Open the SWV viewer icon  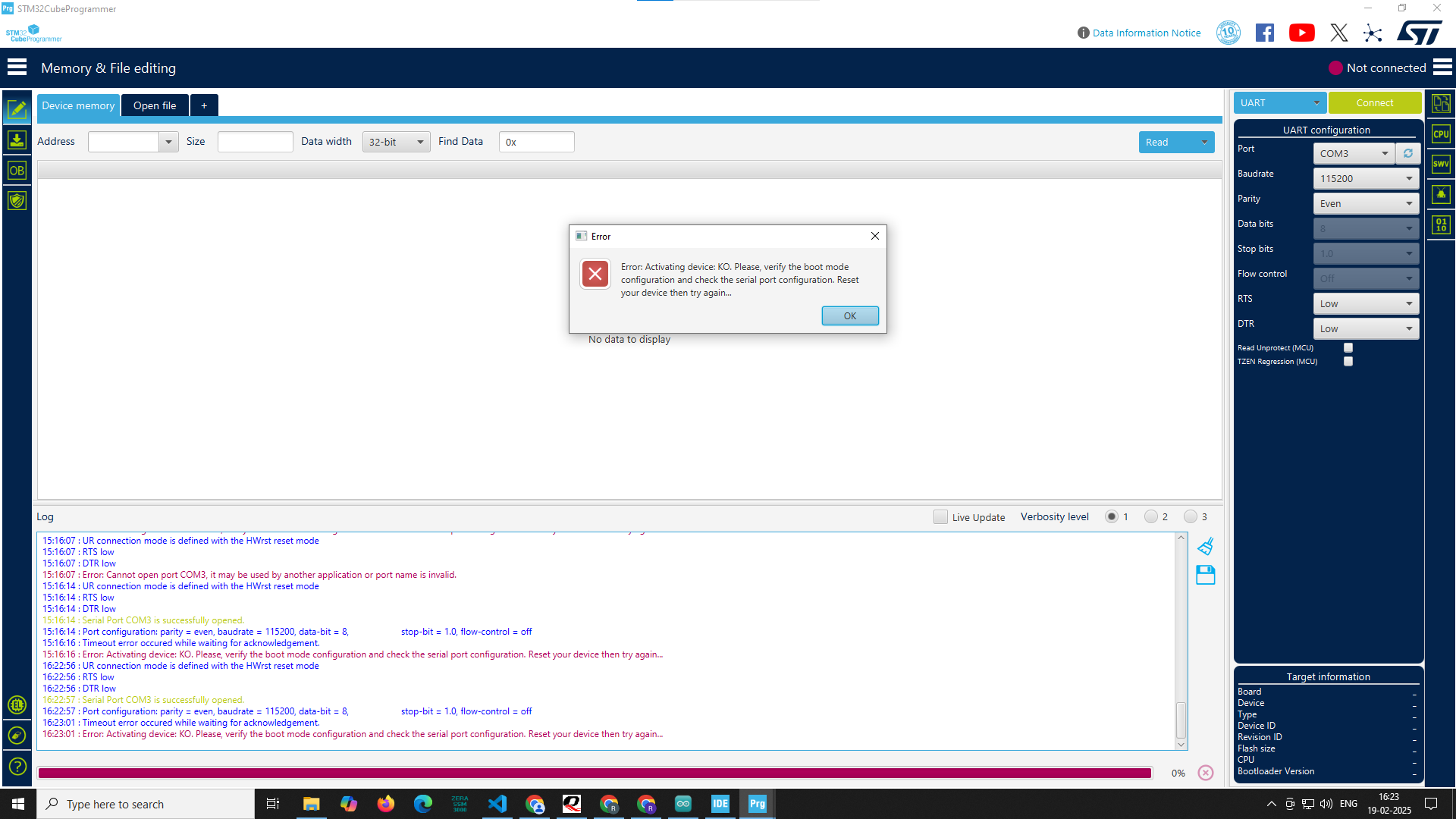coord(1441,164)
